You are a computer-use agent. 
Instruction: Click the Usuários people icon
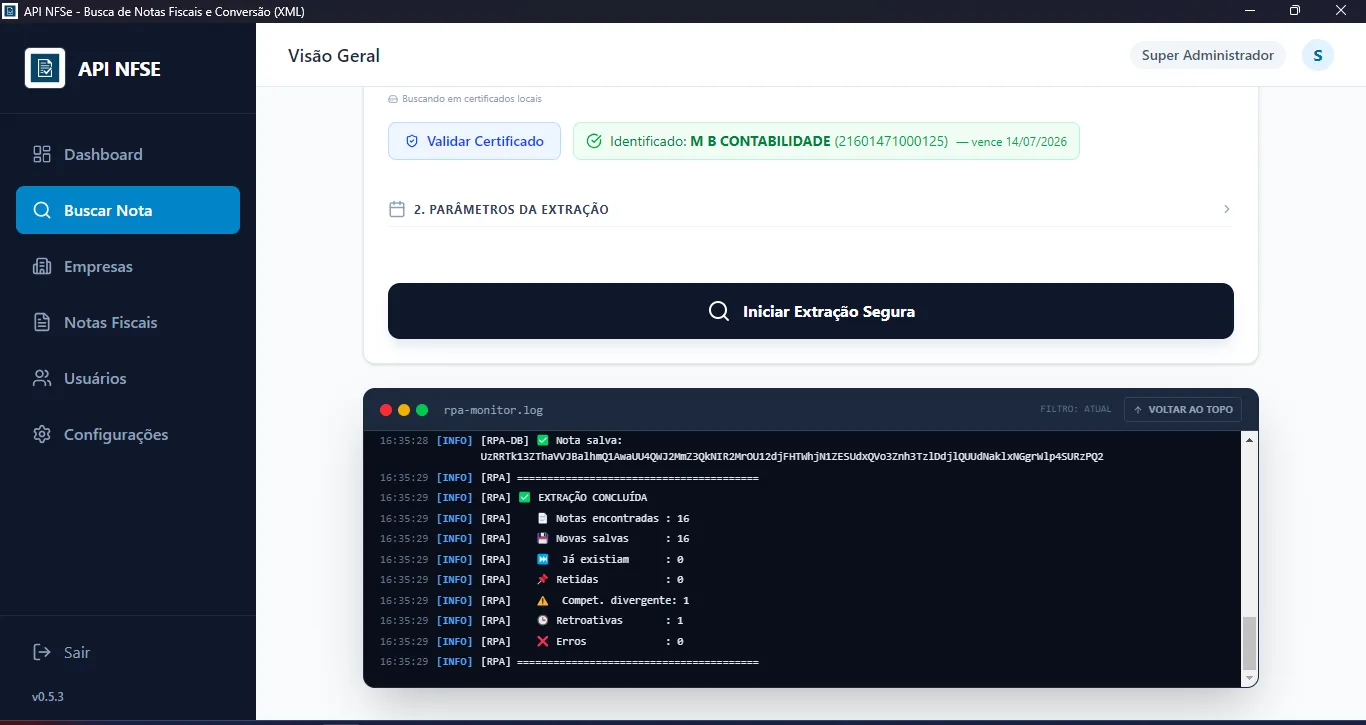[42, 378]
